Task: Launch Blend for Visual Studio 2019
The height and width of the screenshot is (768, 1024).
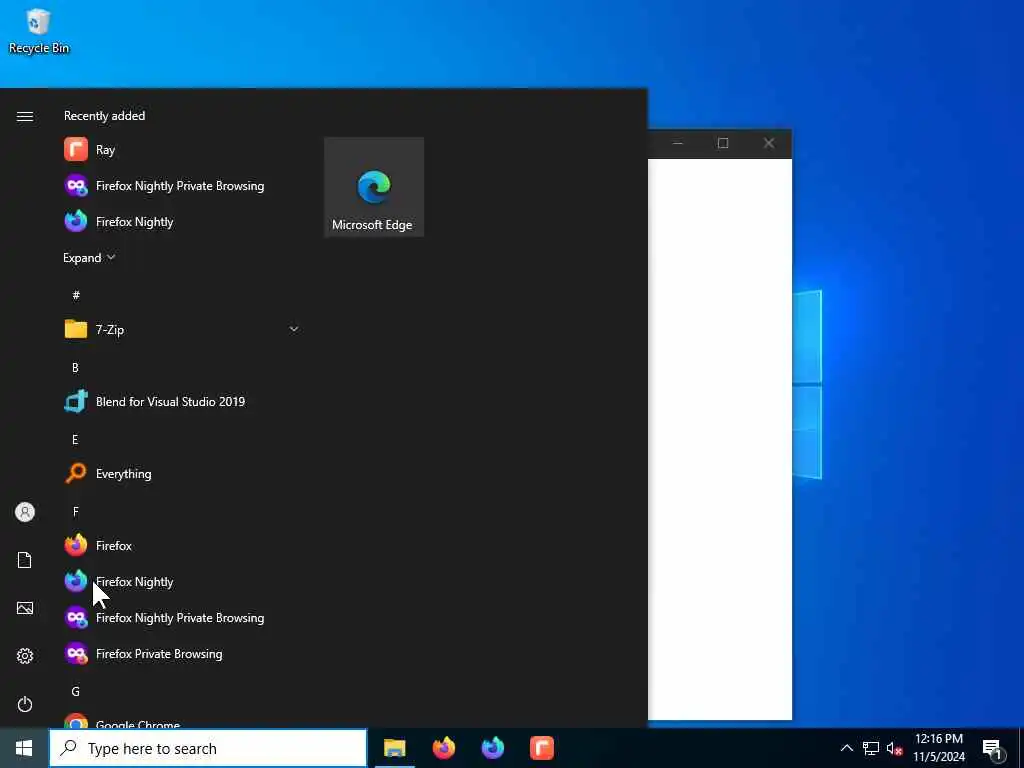Action: coord(182,402)
